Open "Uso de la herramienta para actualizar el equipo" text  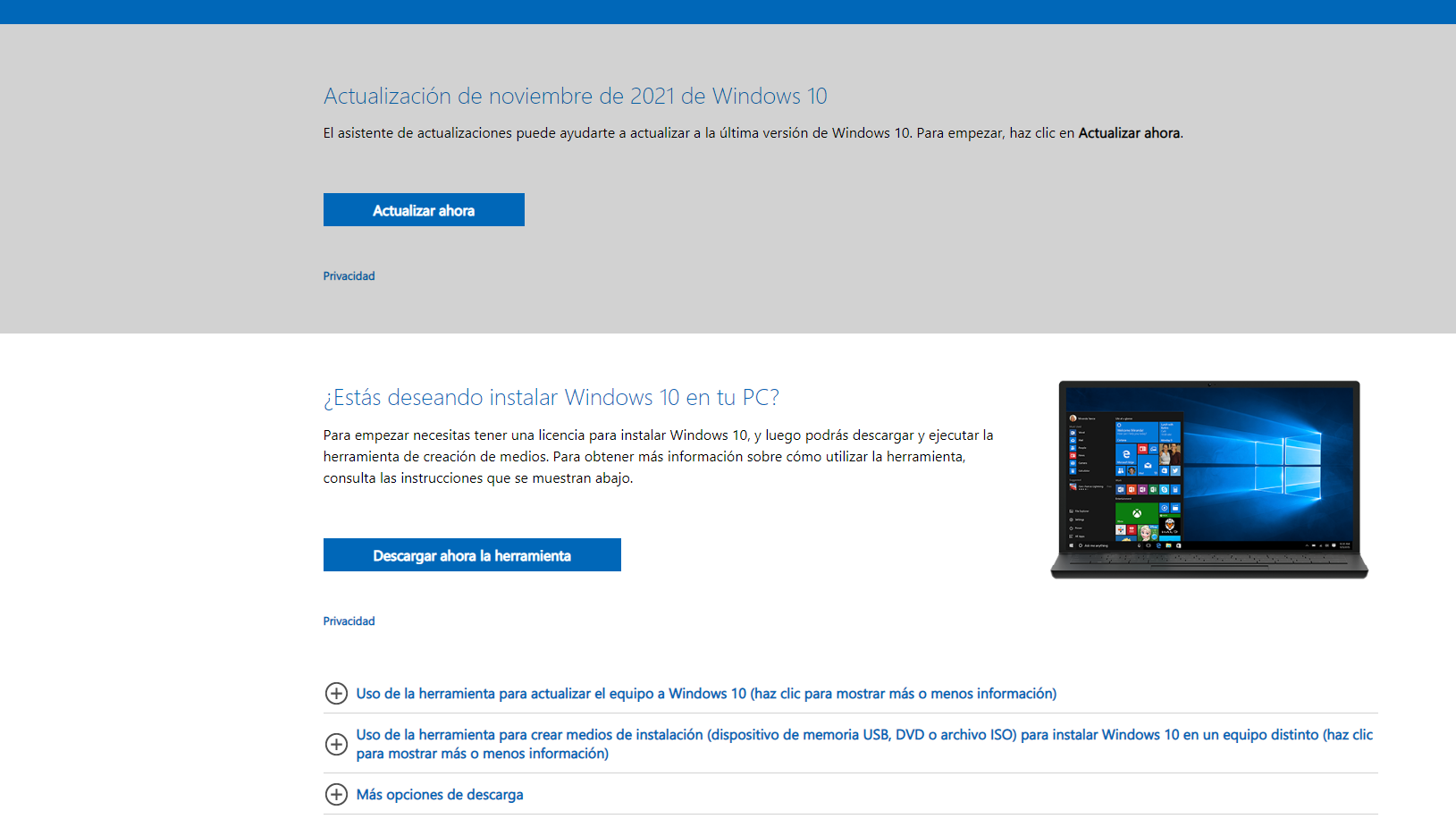[x=706, y=694]
